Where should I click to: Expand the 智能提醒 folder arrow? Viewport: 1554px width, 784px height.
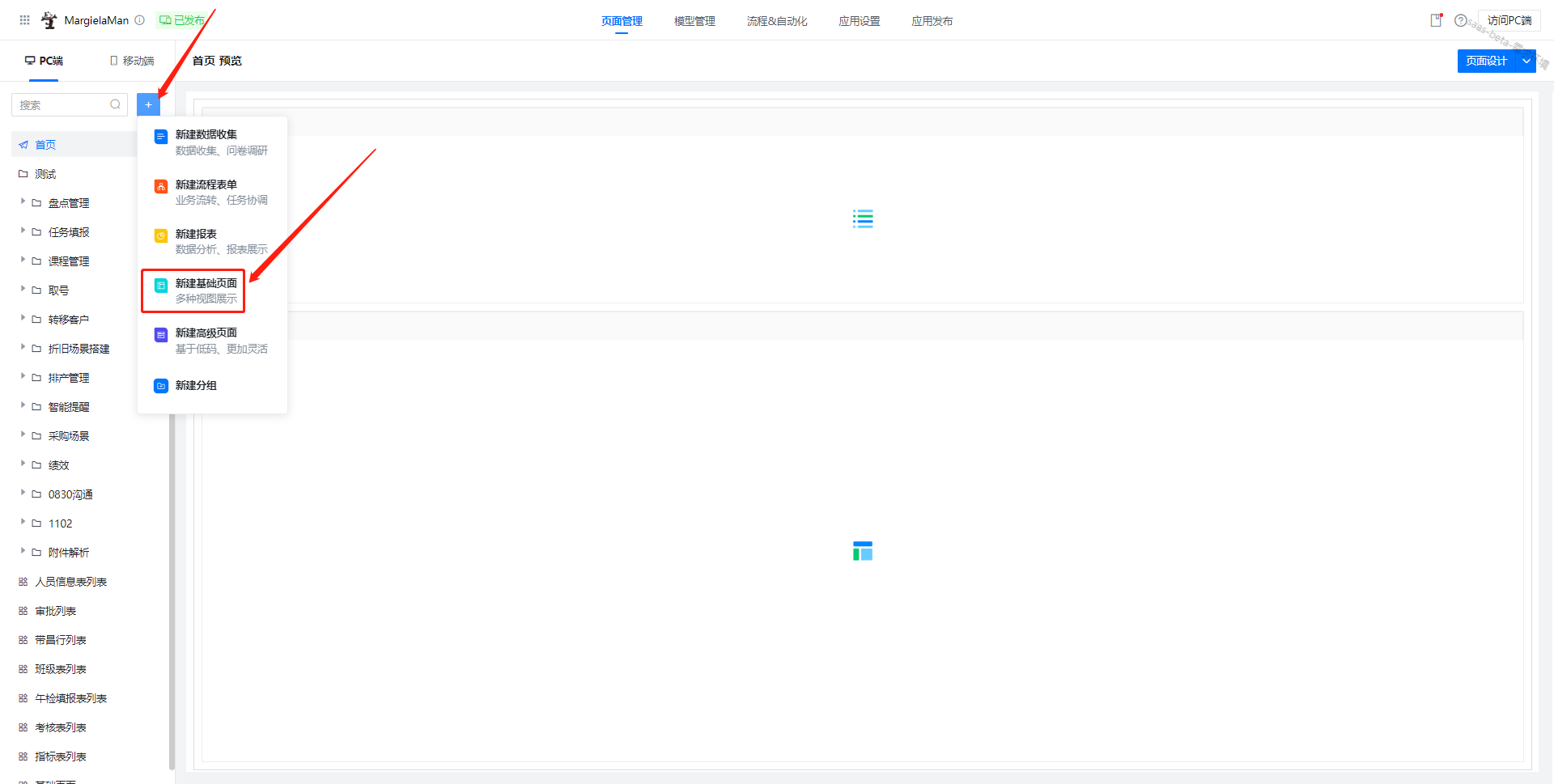23,406
